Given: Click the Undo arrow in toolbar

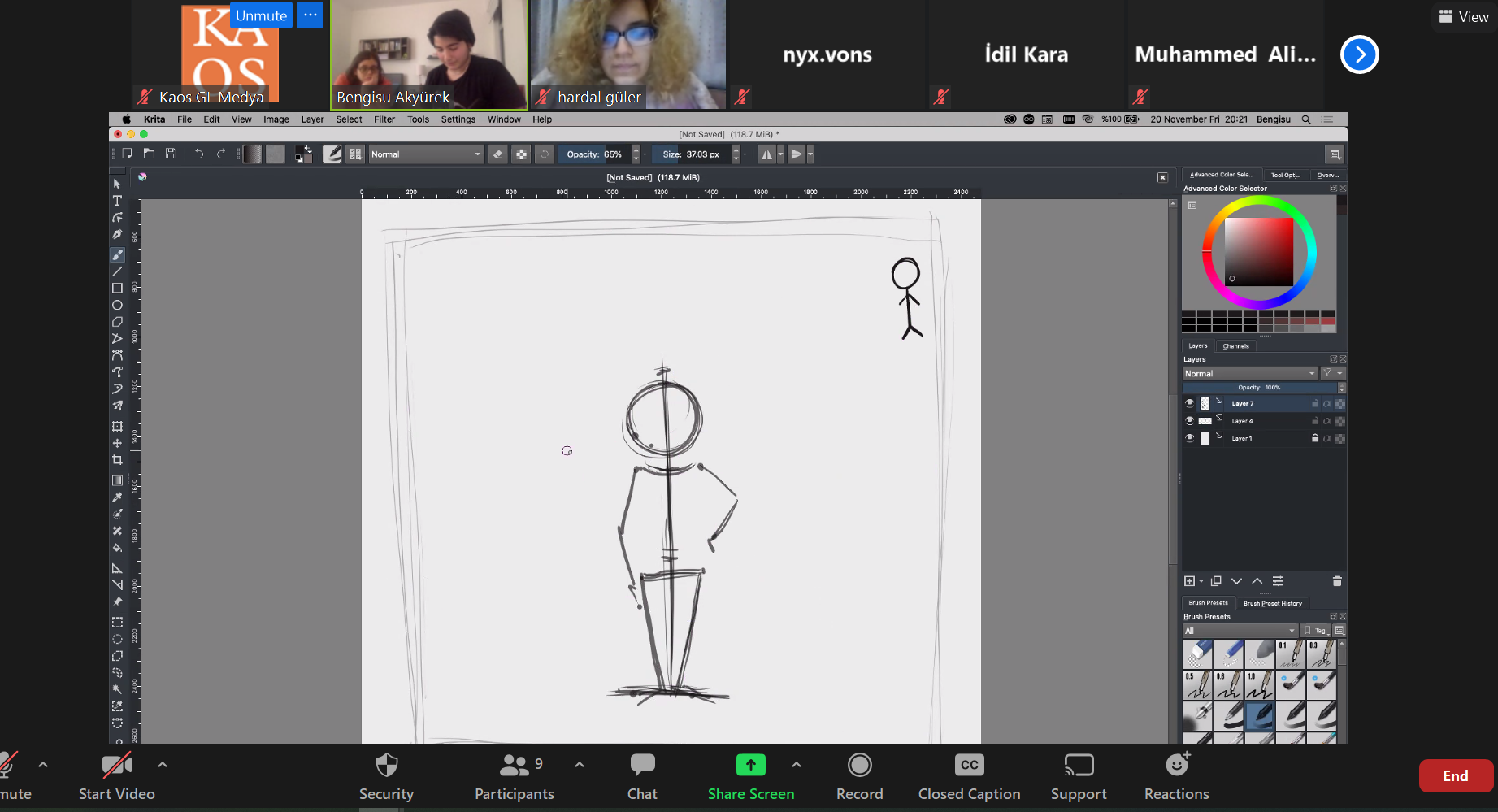Looking at the screenshot, I should [199, 154].
